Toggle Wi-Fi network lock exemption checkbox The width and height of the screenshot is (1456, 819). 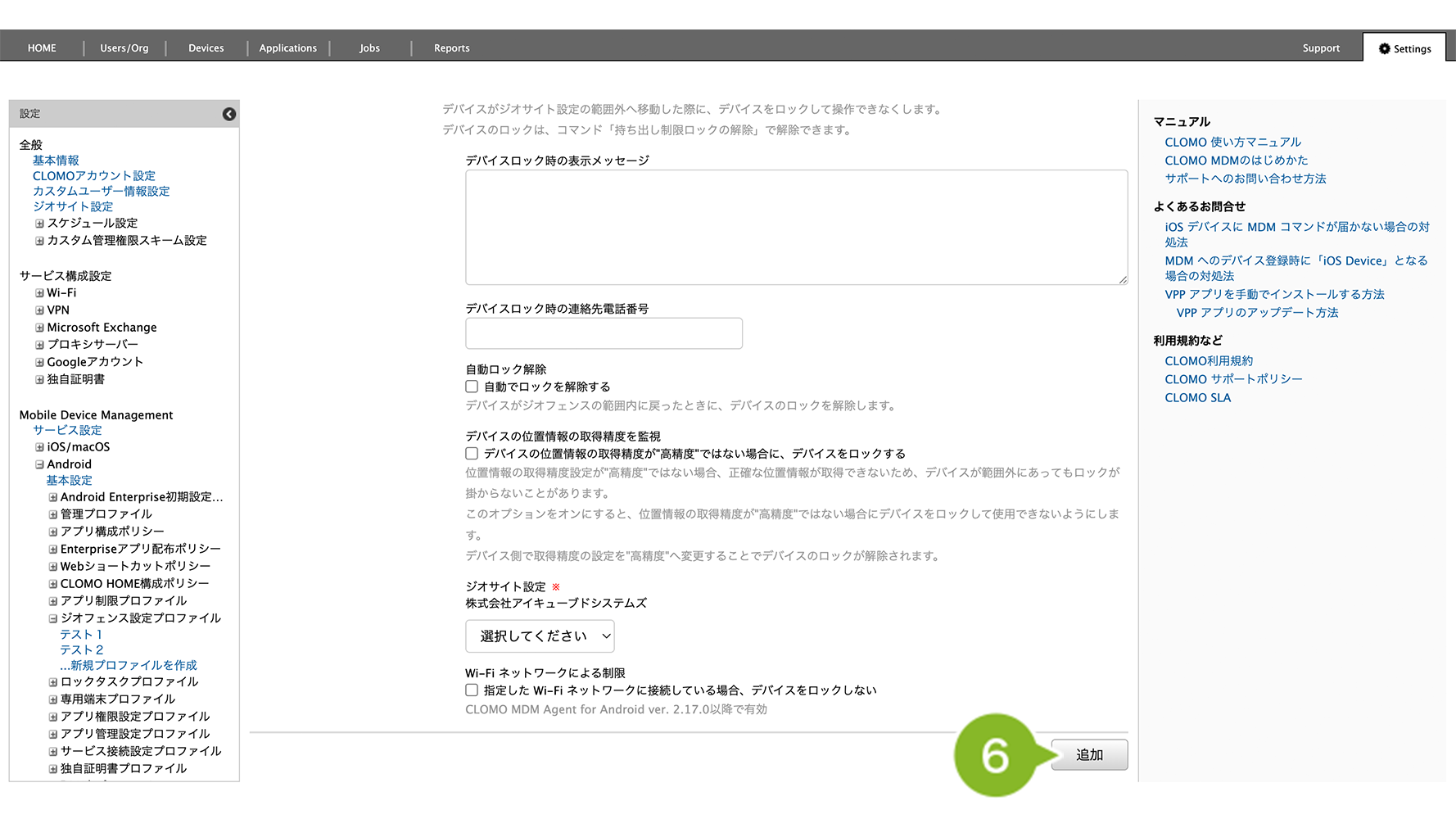tap(472, 690)
